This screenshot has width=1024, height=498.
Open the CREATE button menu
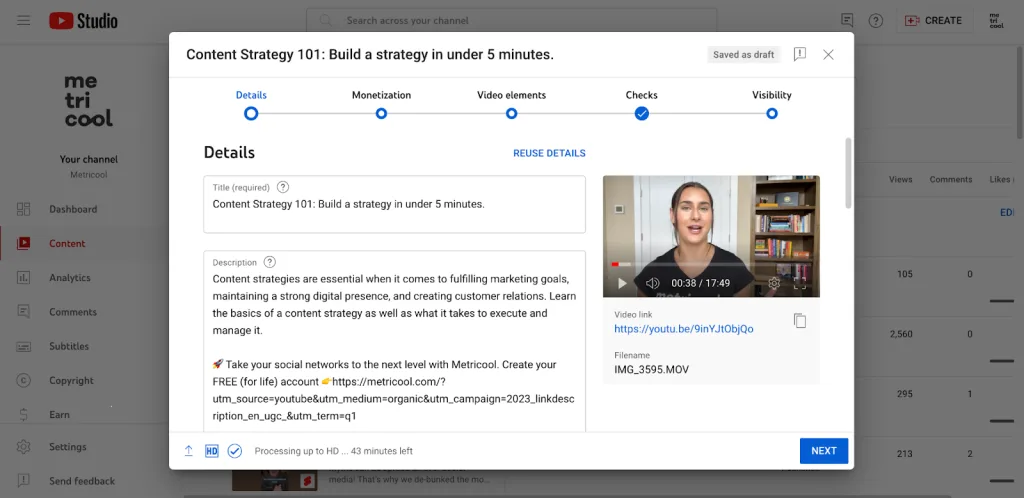933,20
